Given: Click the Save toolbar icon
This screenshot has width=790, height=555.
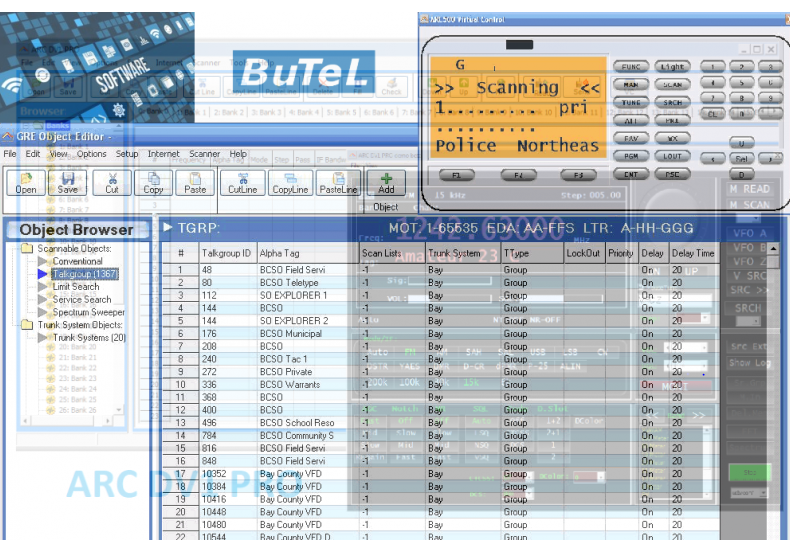Looking at the screenshot, I should tap(68, 181).
